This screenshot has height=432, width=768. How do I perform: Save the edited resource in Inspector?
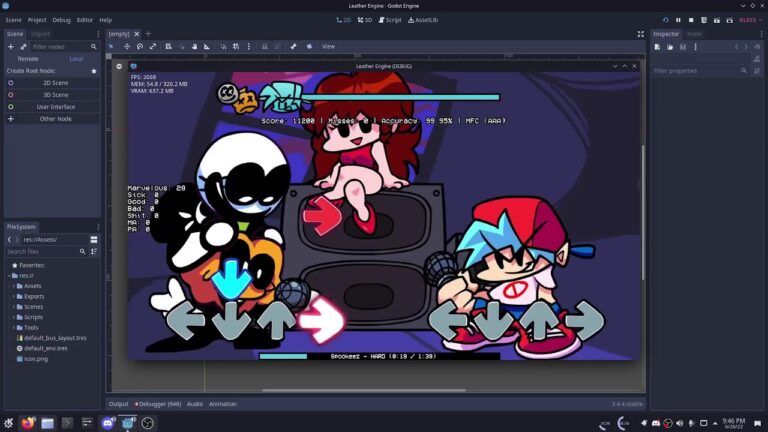point(683,47)
